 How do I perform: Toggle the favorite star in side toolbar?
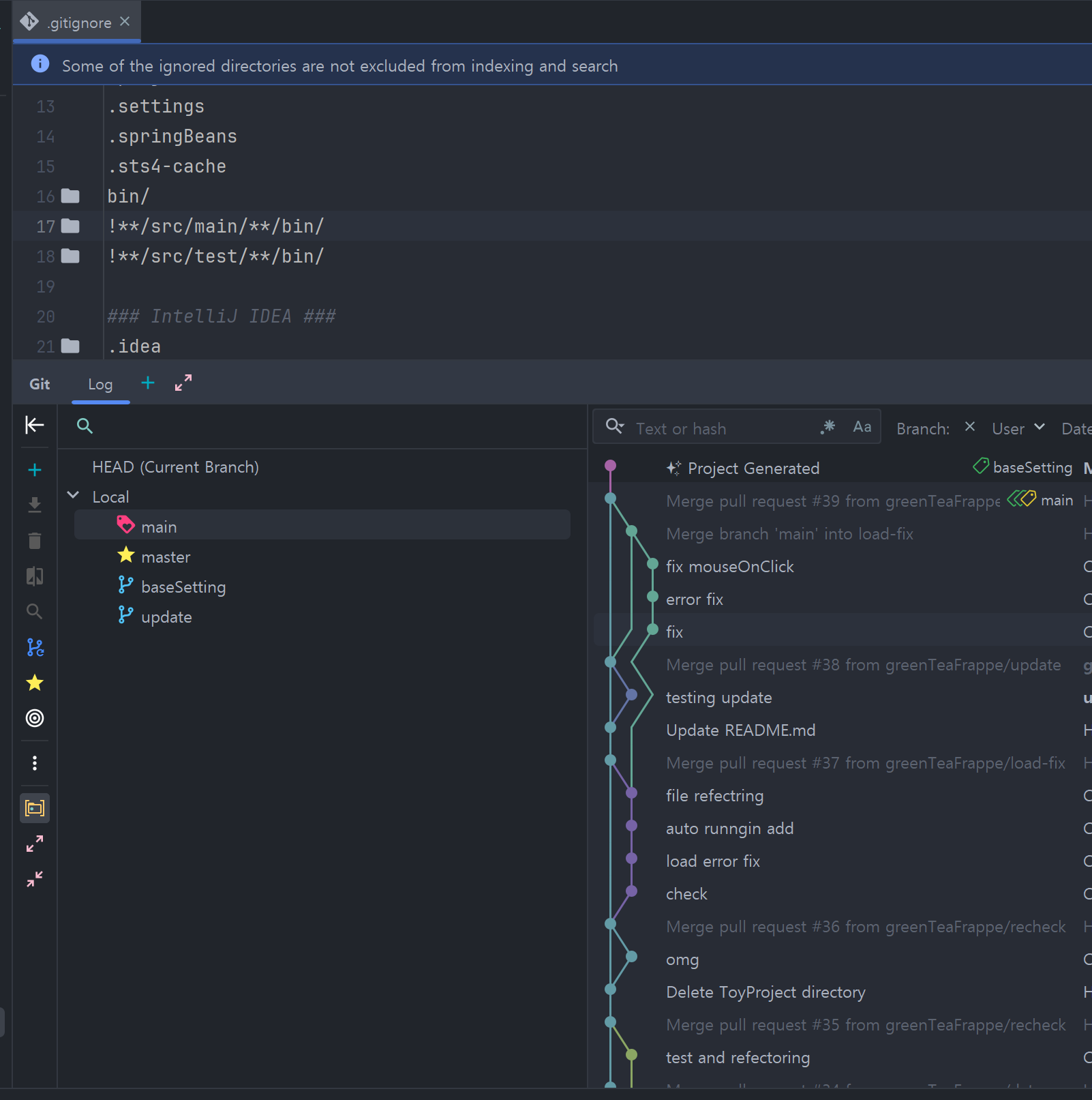tap(35, 683)
